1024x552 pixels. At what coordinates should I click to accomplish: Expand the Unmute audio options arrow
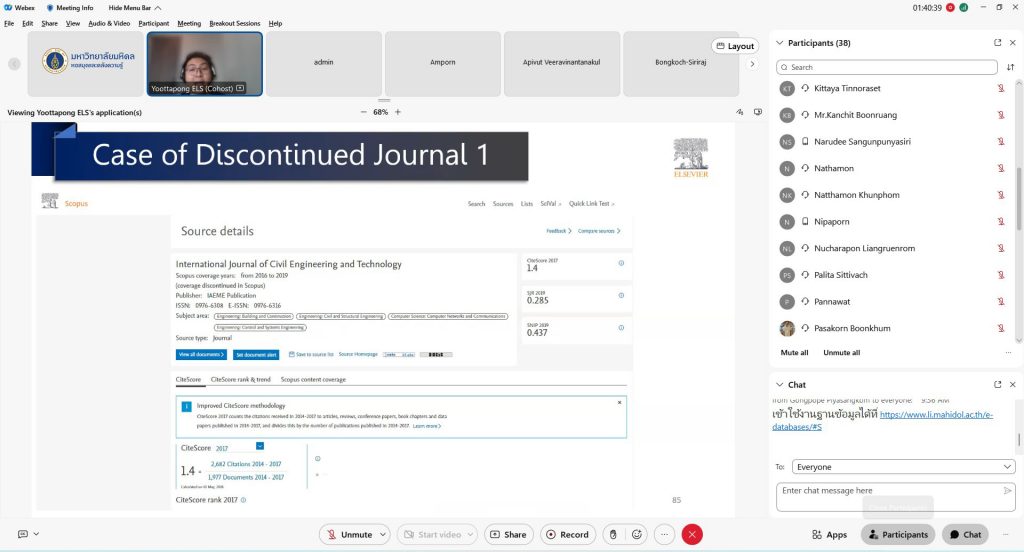pyautogui.click(x=382, y=535)
